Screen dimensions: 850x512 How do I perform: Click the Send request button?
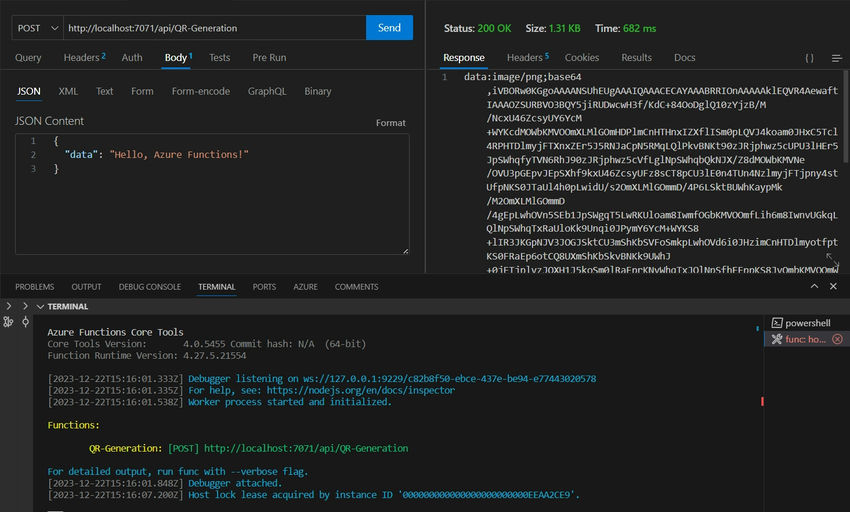[389, 28]
